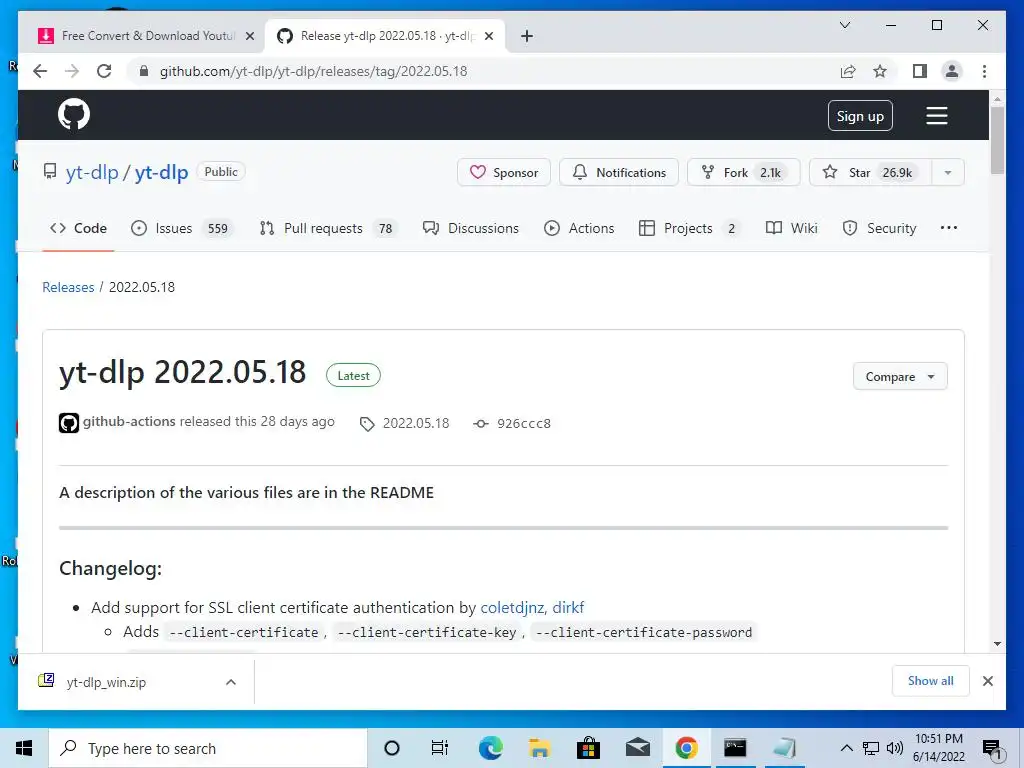Close the Release yt-dlp tab
The image size is (1024, 768).
coord(489,36)
